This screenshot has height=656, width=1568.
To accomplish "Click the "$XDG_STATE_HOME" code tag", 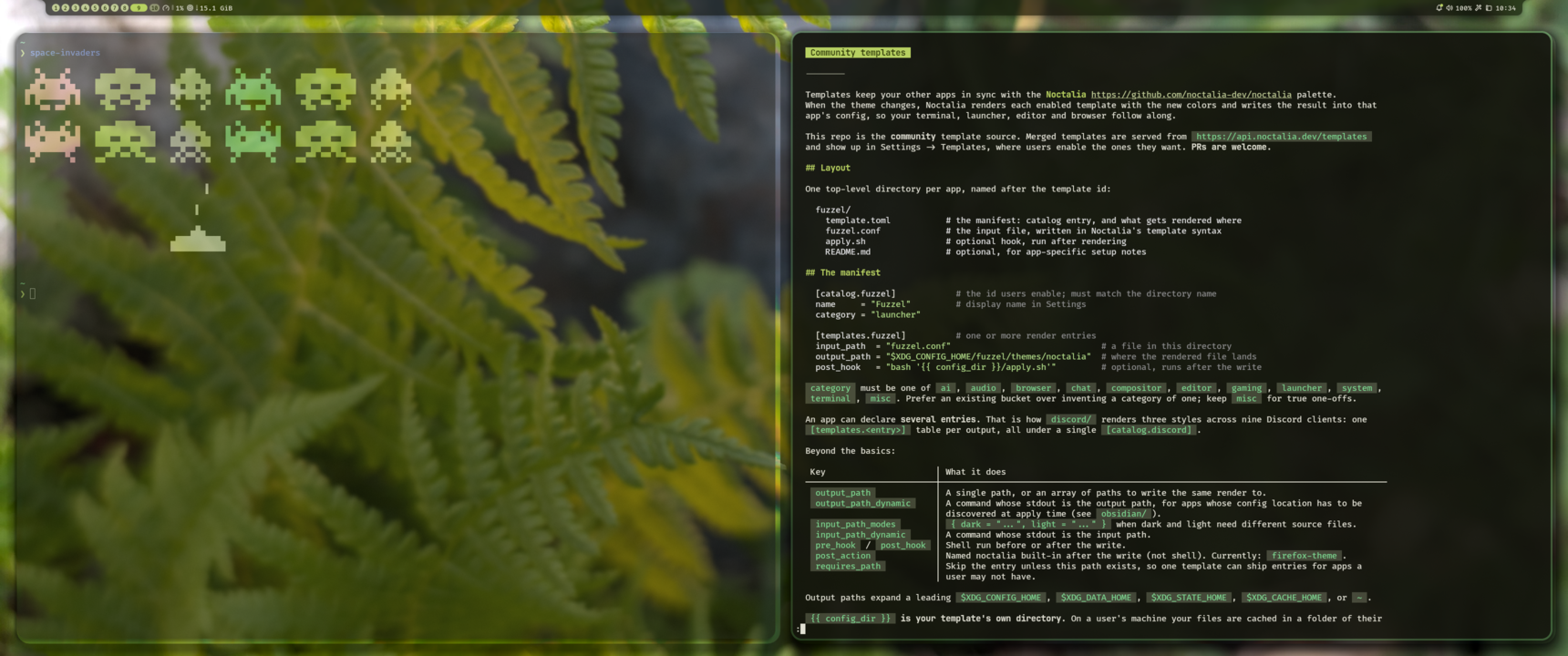I will pos(1188,598).
